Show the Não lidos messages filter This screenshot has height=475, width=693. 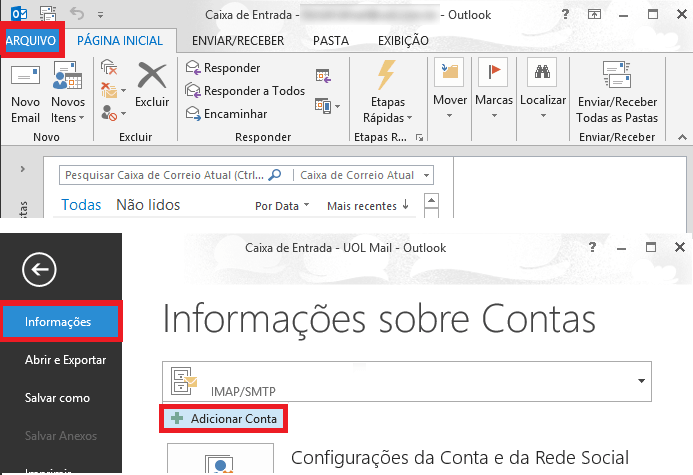148,205
